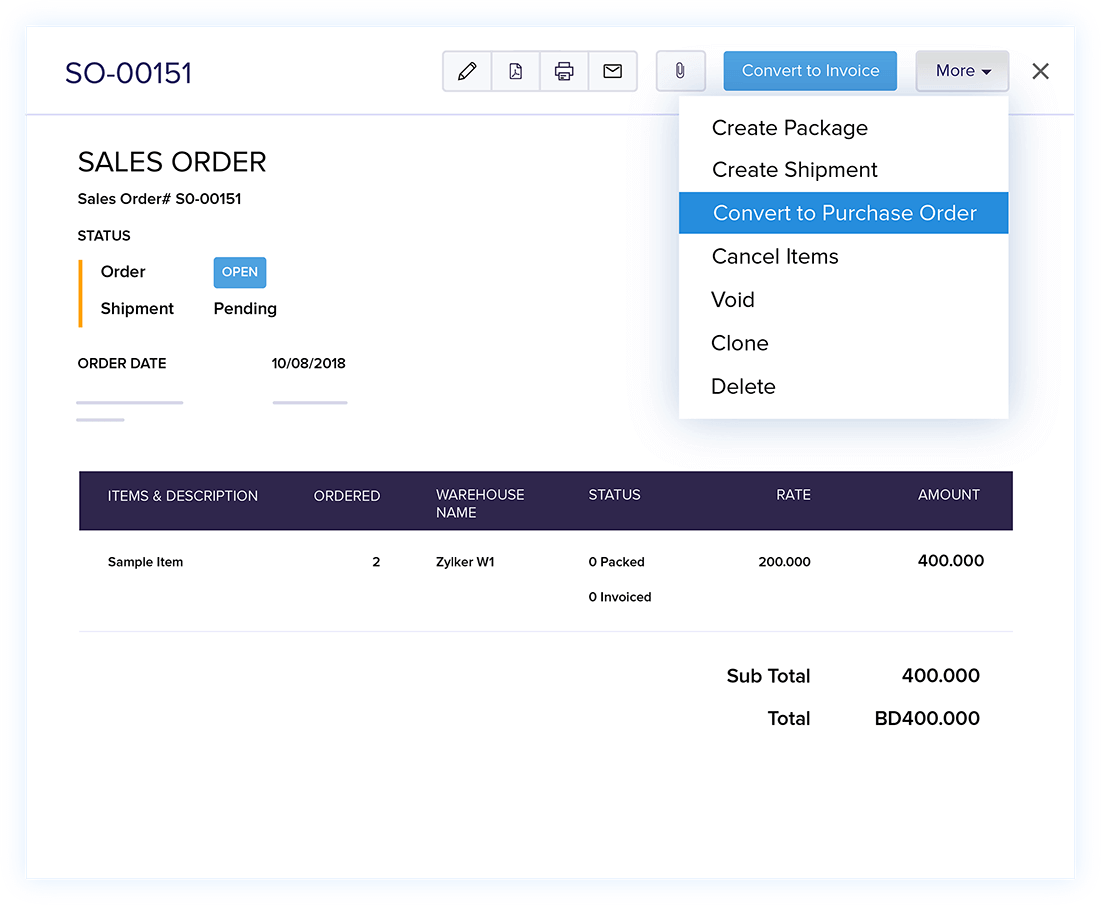The height and width of the screenshot is (905, 1101).
Task: Choose the Cancel Items option
Action: [775, 257]
